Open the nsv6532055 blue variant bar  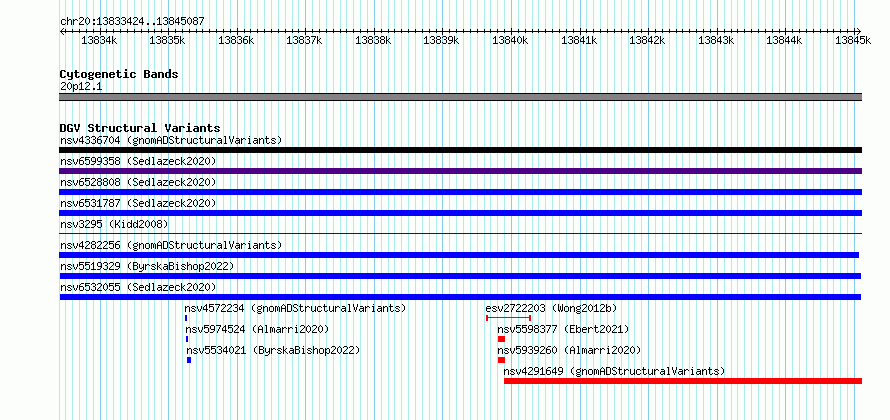click(x=460, y=297)
